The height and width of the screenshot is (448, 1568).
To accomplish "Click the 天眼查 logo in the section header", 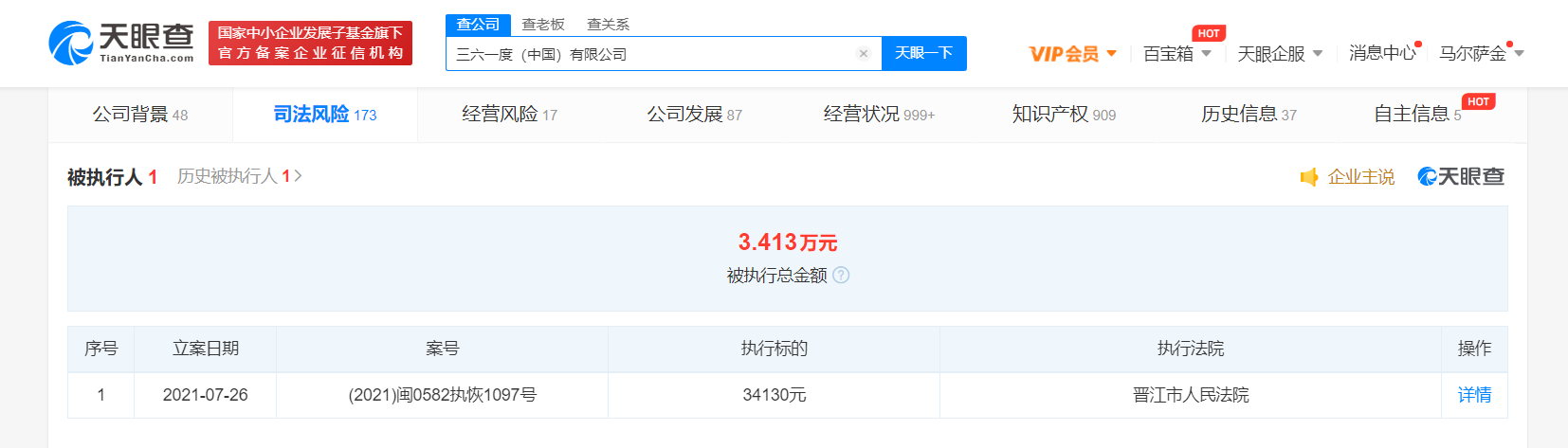I will [x=1461, y=176].
